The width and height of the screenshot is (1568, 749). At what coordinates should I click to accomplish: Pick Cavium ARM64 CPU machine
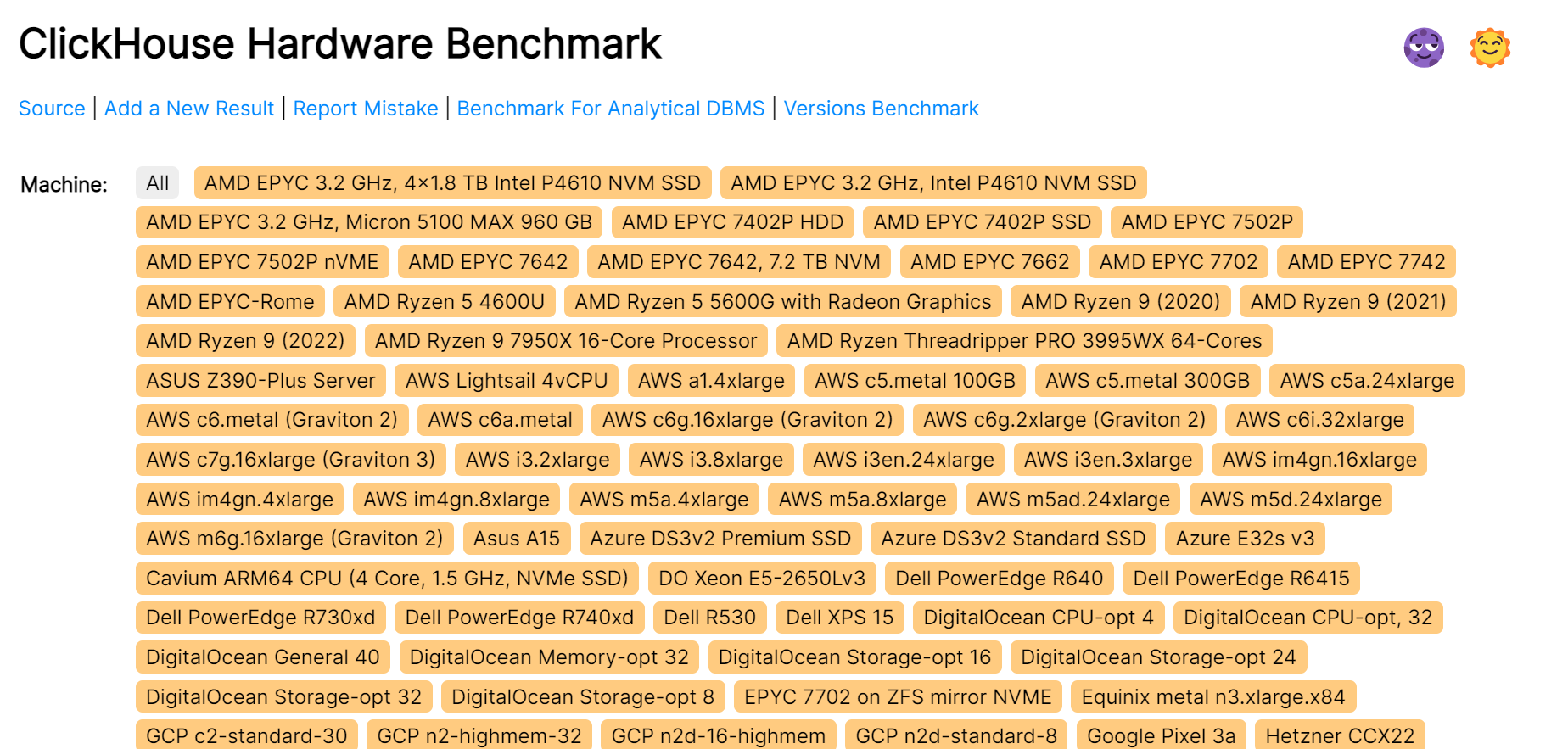pos(388,579)
